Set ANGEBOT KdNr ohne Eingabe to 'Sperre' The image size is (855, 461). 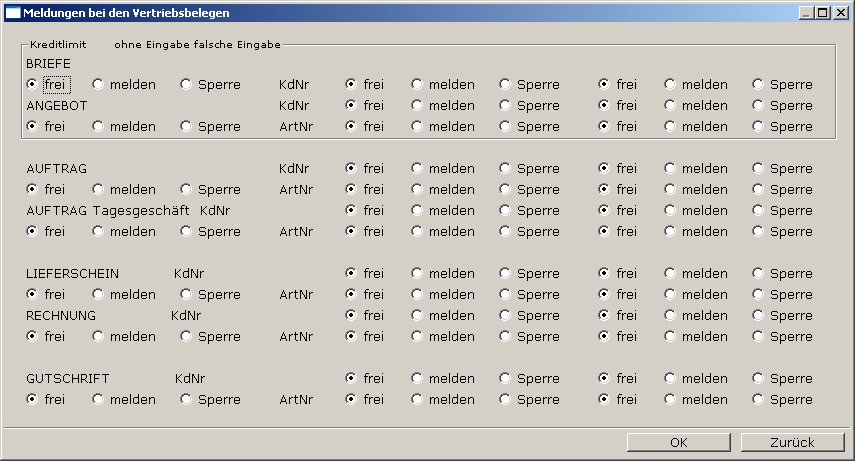[505, 106]
